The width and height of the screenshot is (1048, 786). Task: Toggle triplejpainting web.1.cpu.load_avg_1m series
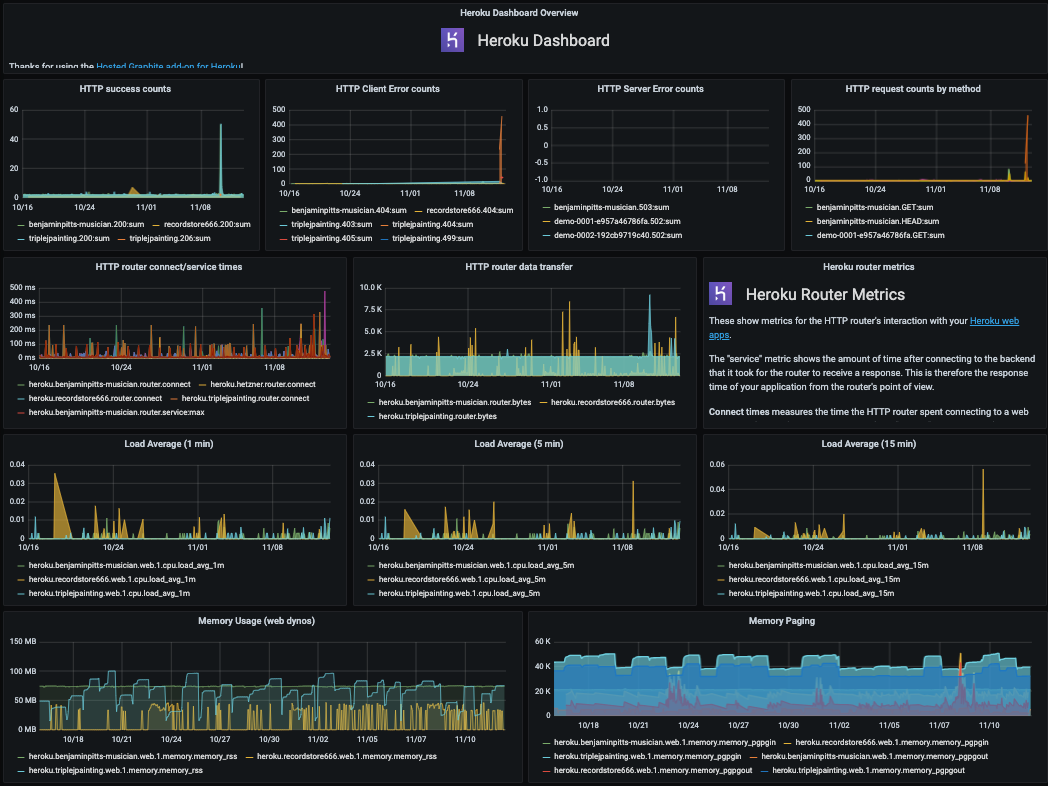point(109,594)
